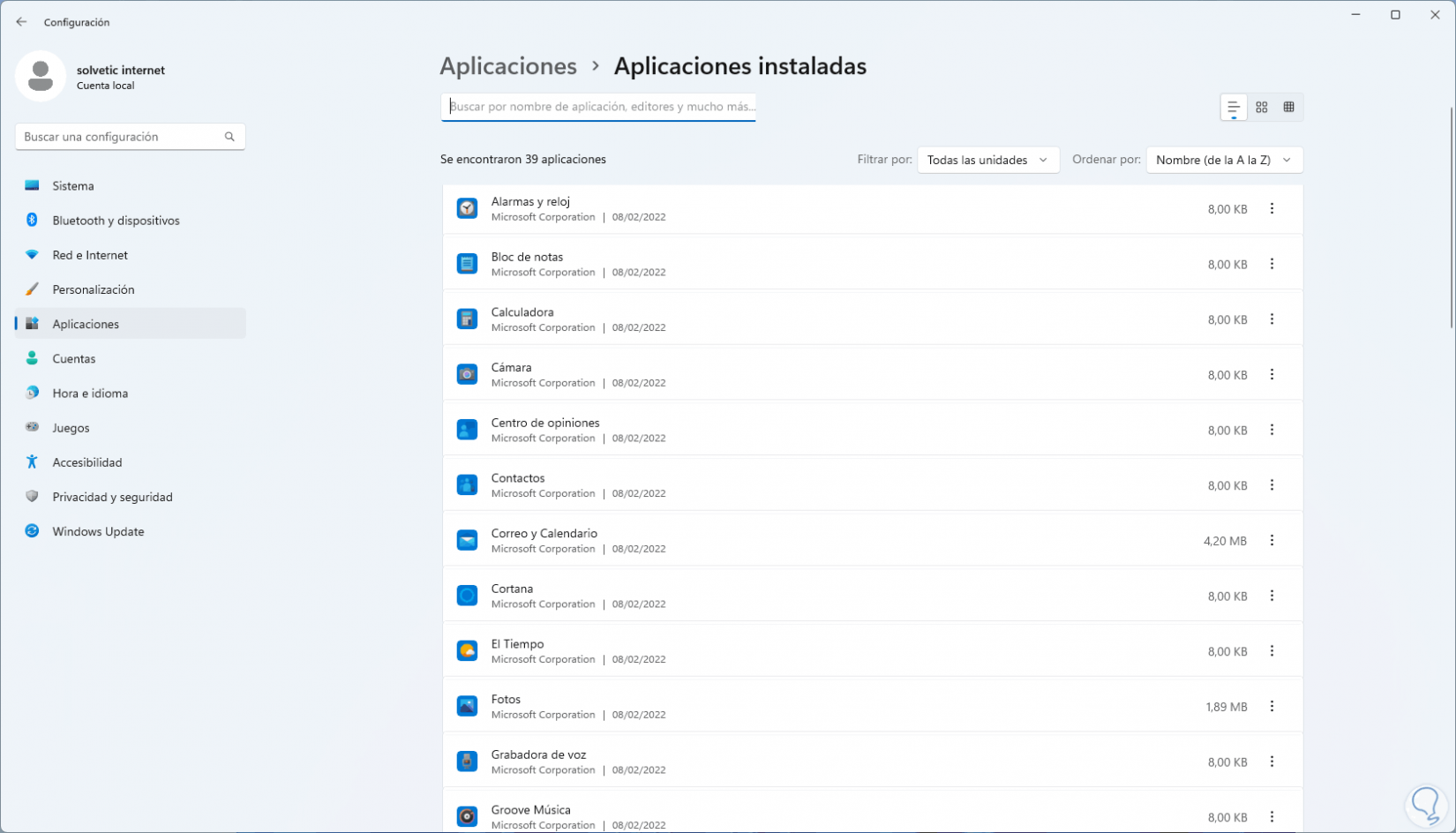Click the Contactos app icon
The width and height of the screenshot is (1456, 833).
pyautogui.click(x=467, y=485)
